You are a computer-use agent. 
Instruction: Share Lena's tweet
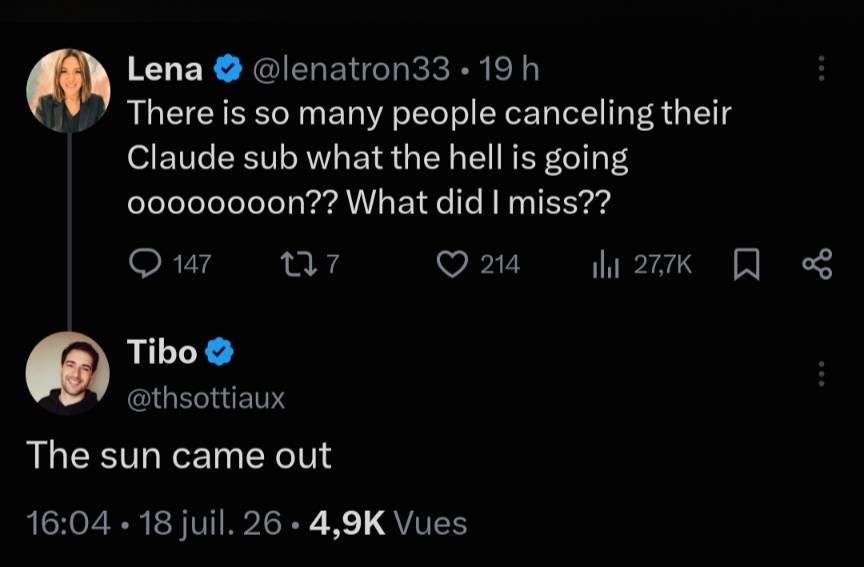[x=818, y=264]
